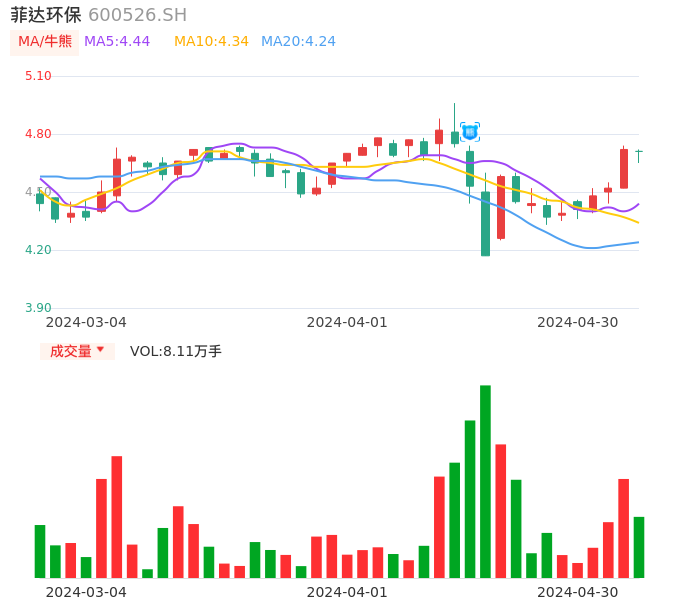Select the 成交量 volume tab
This screenshot has height=606, width=686.
pyautogui.click(x=71, y=351)
